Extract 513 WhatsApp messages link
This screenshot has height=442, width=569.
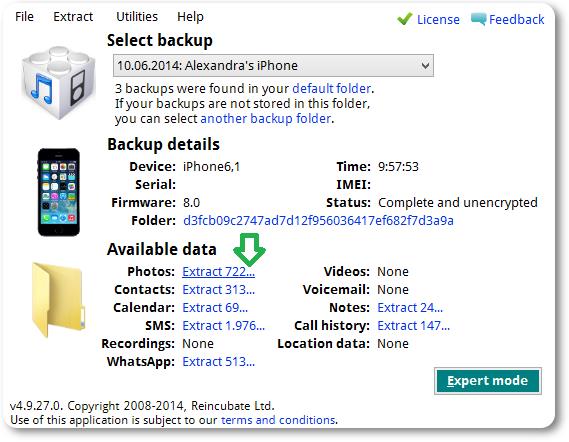click(x=218, y=362)
